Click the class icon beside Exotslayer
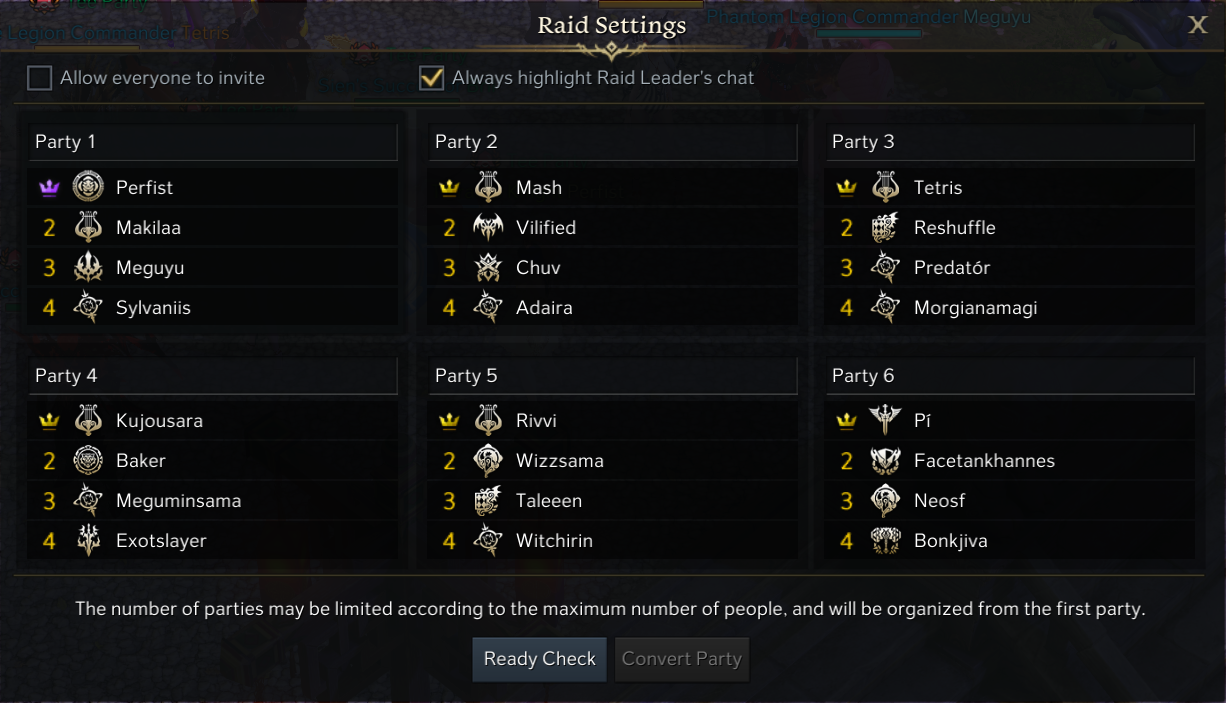 click(88, 541)
